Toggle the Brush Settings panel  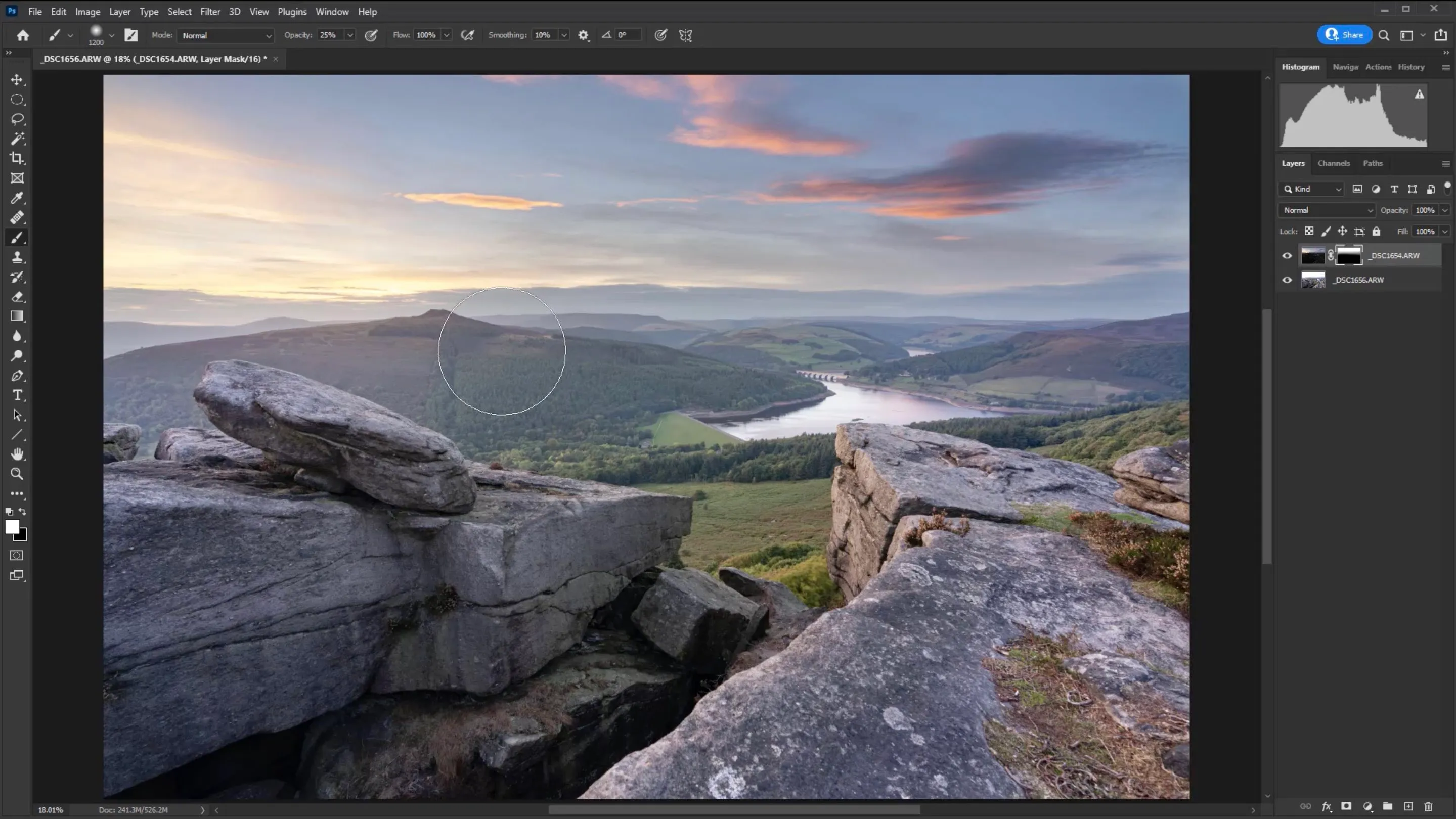(131, 35)
